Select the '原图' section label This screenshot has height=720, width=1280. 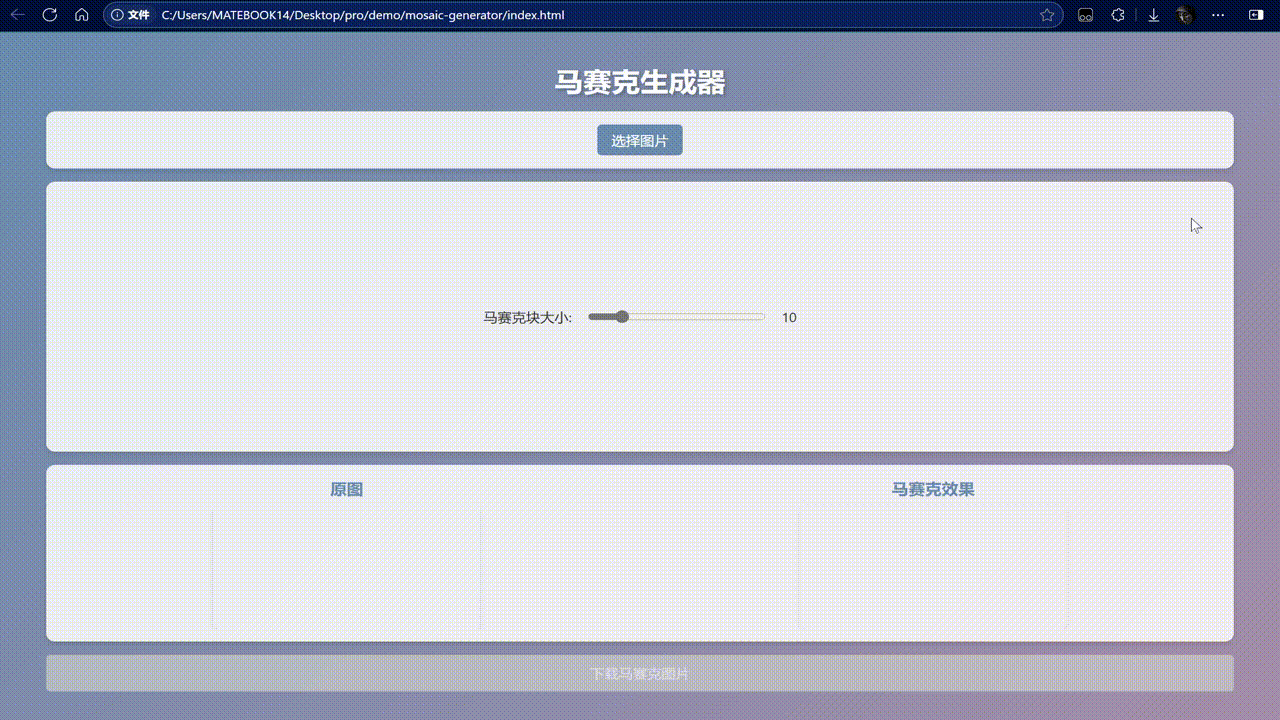coord(347,489)
